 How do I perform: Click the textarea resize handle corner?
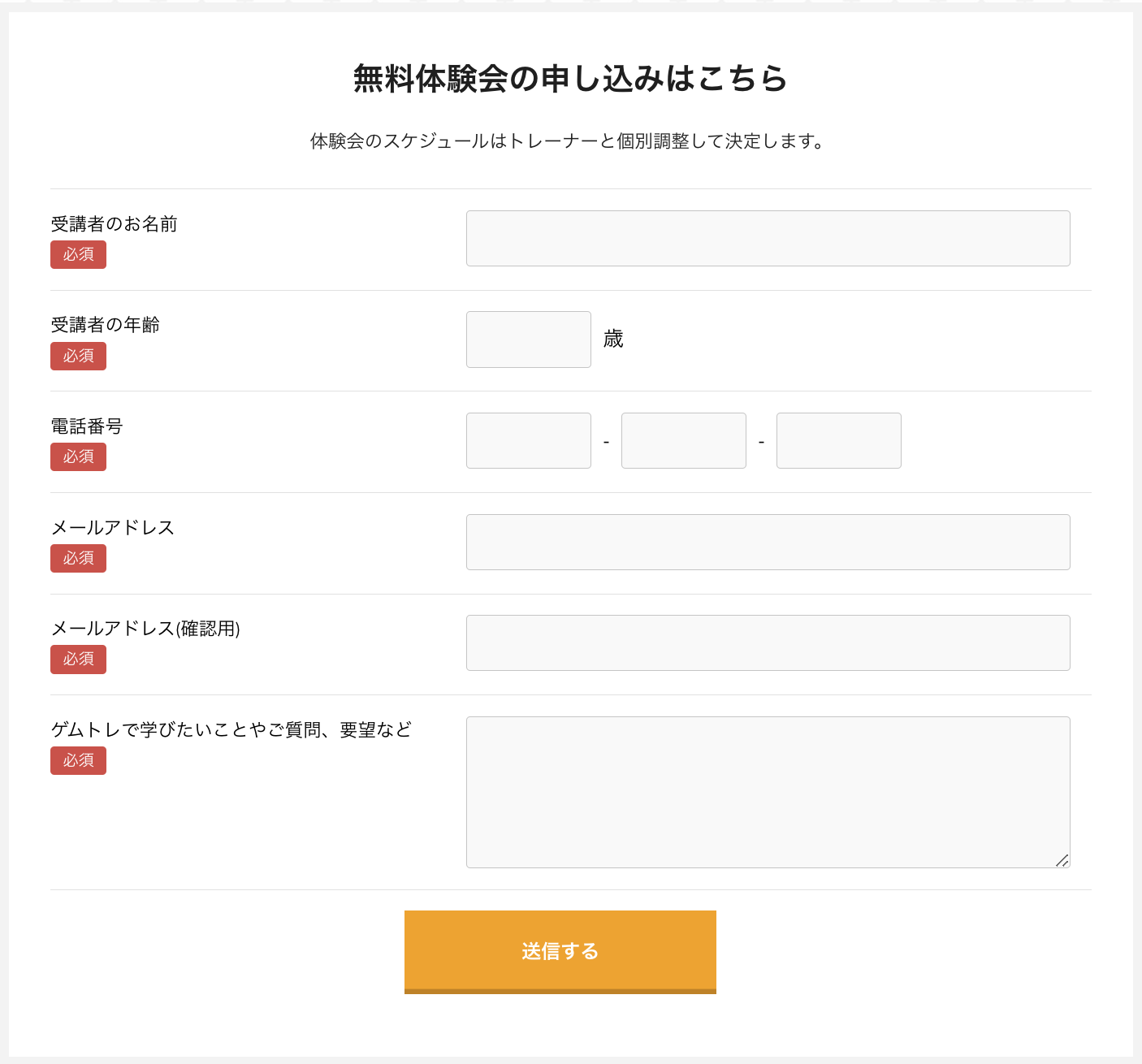1062,860
